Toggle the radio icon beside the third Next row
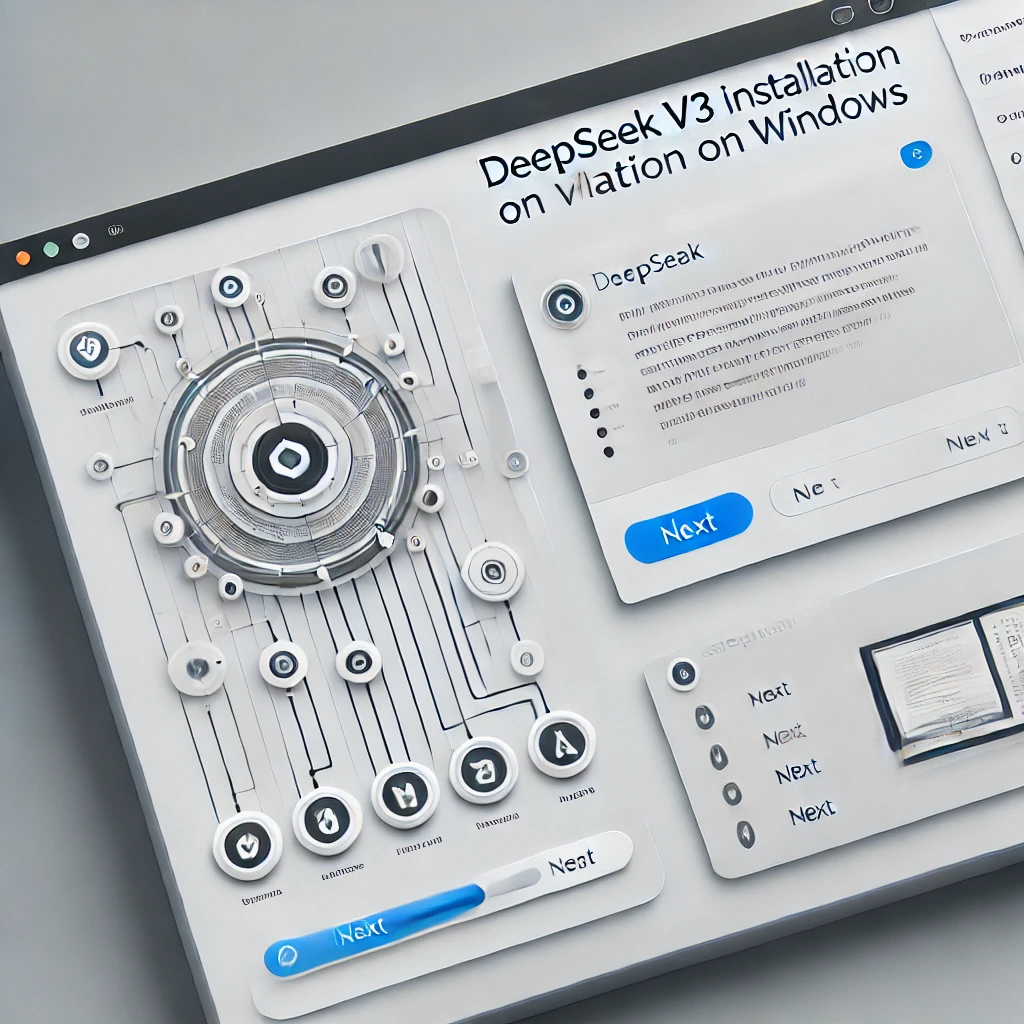 (732, 793)
